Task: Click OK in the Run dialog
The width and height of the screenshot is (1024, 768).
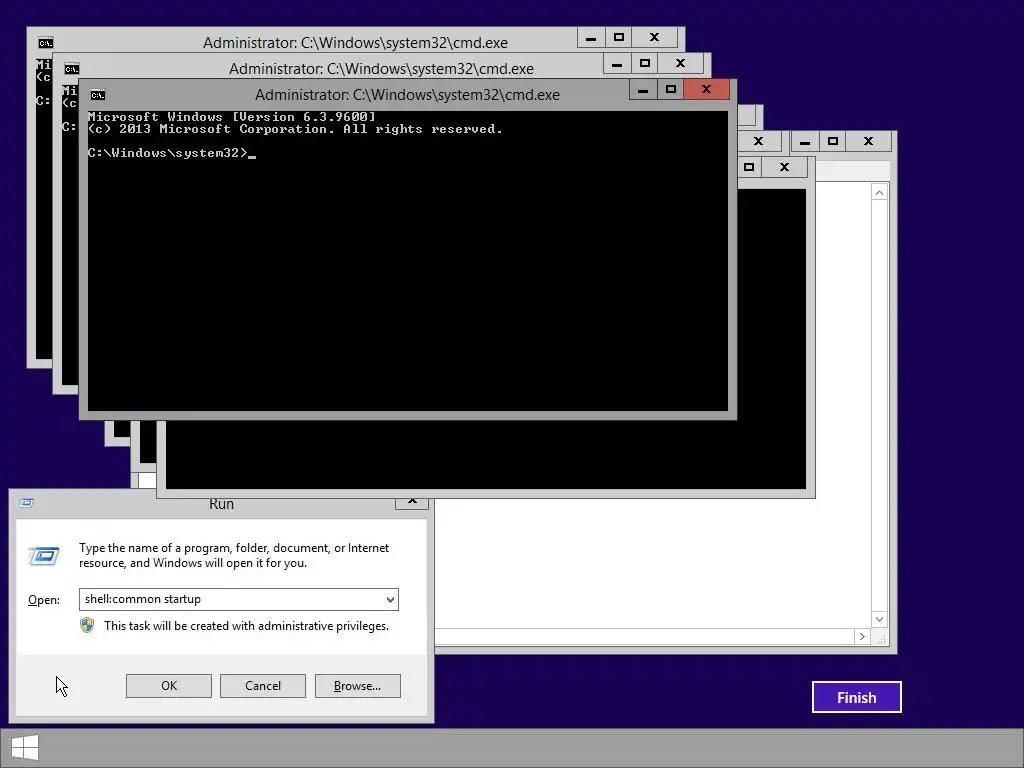Action: [168, 686]
